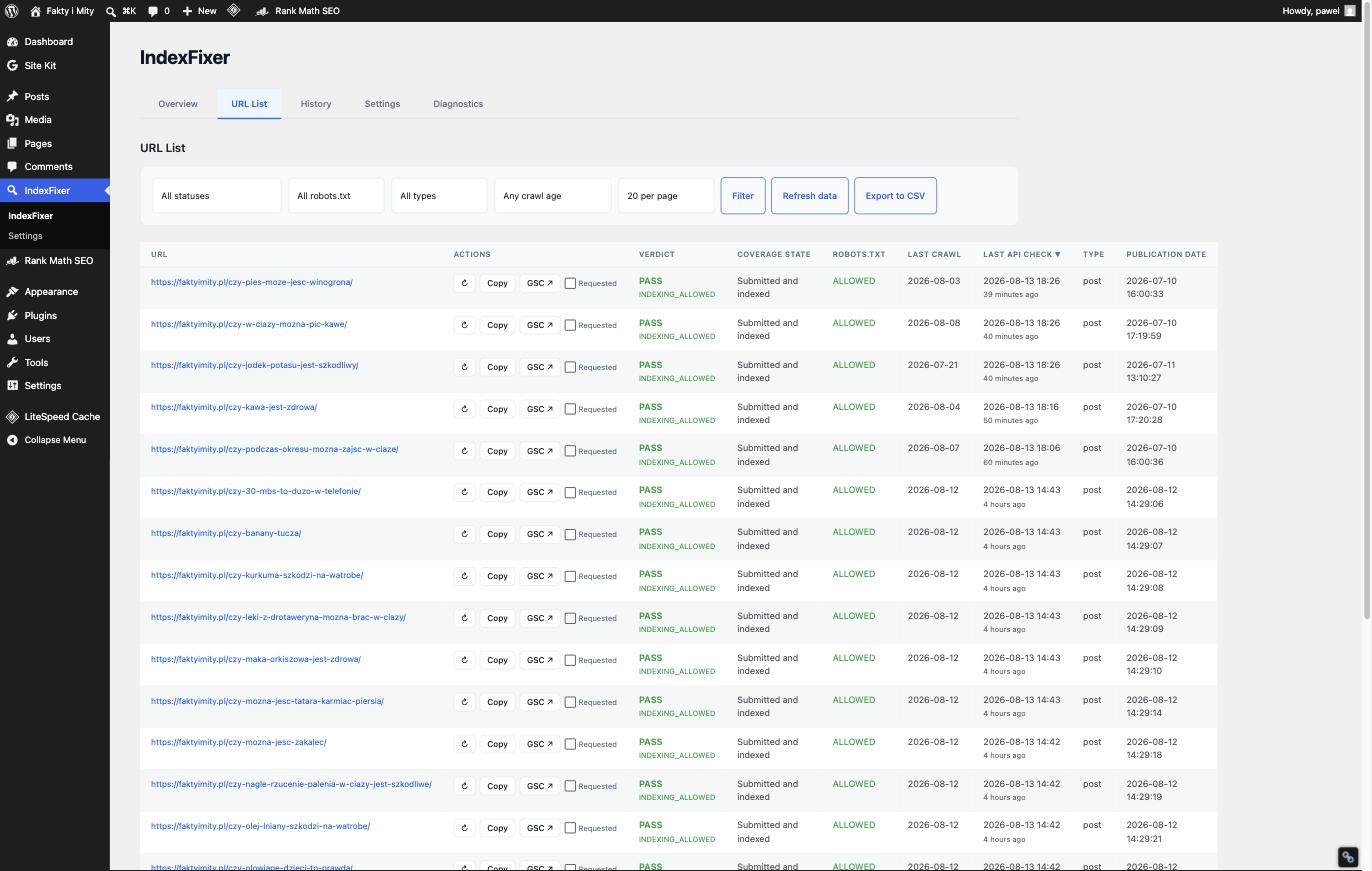
Task: Tick Requested for czy-maka-orkiszowa-jest-zdrowa
Action: 570,660
